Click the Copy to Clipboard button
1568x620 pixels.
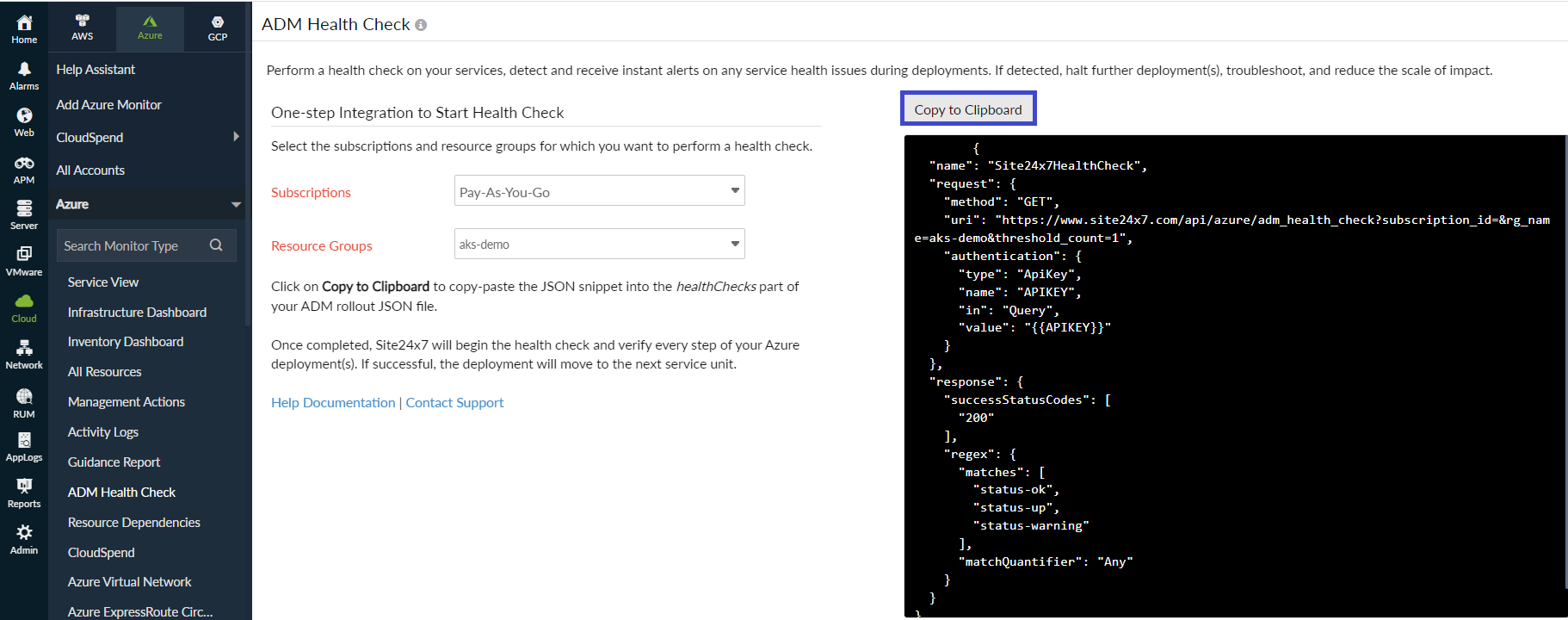968,109
